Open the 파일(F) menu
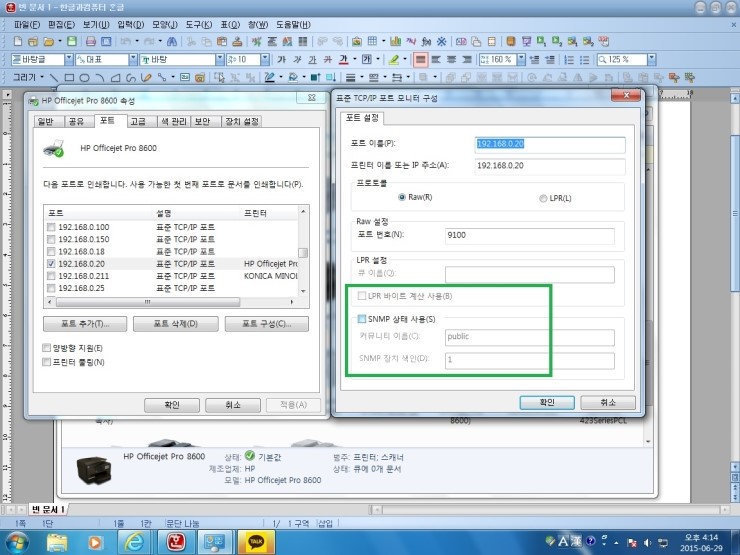 pyautogui.click(x=28, y=23)
